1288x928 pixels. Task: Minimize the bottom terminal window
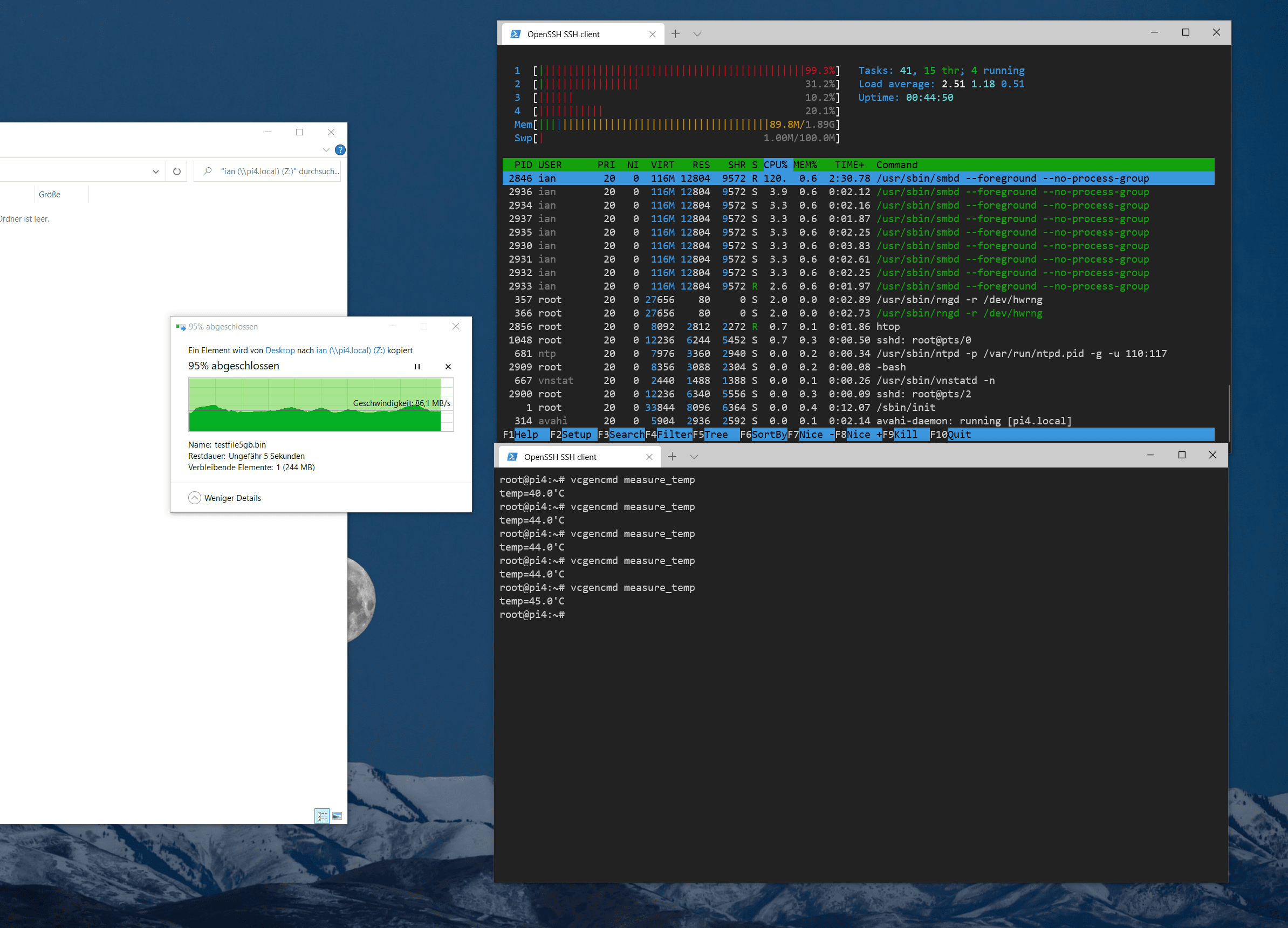pos(1150,455)
